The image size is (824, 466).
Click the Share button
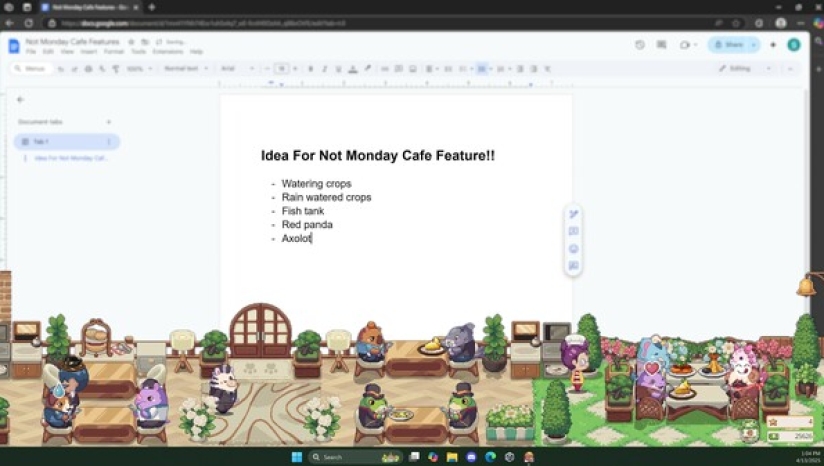[x=729, y=45]
